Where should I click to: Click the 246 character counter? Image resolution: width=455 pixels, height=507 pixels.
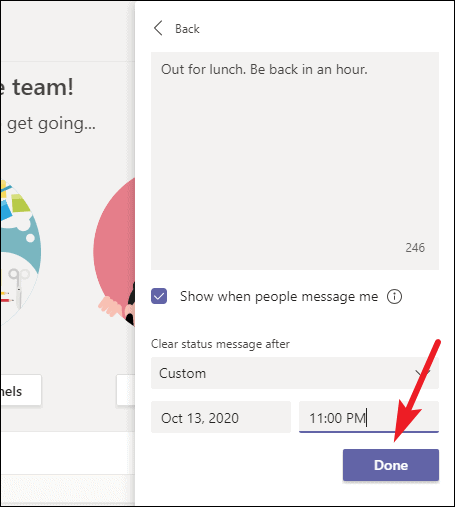pos(415,248)
